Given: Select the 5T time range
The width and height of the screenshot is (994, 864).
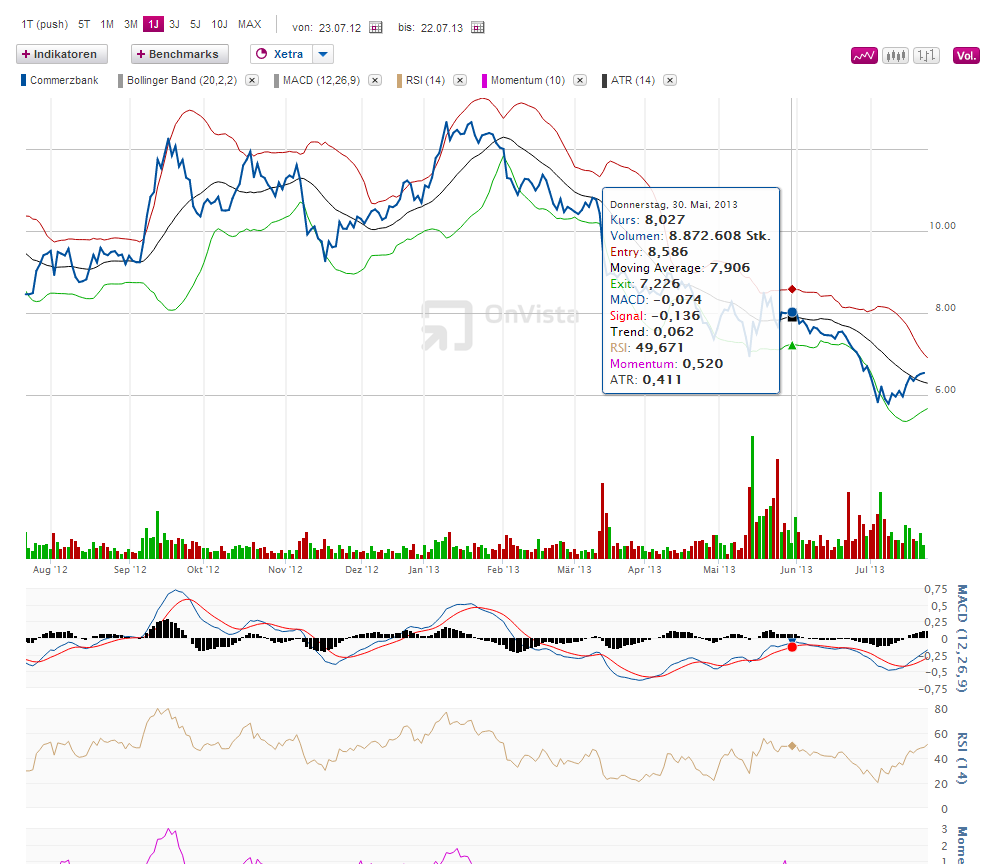Looking at the screenshot, I should (x=84, y=24).
